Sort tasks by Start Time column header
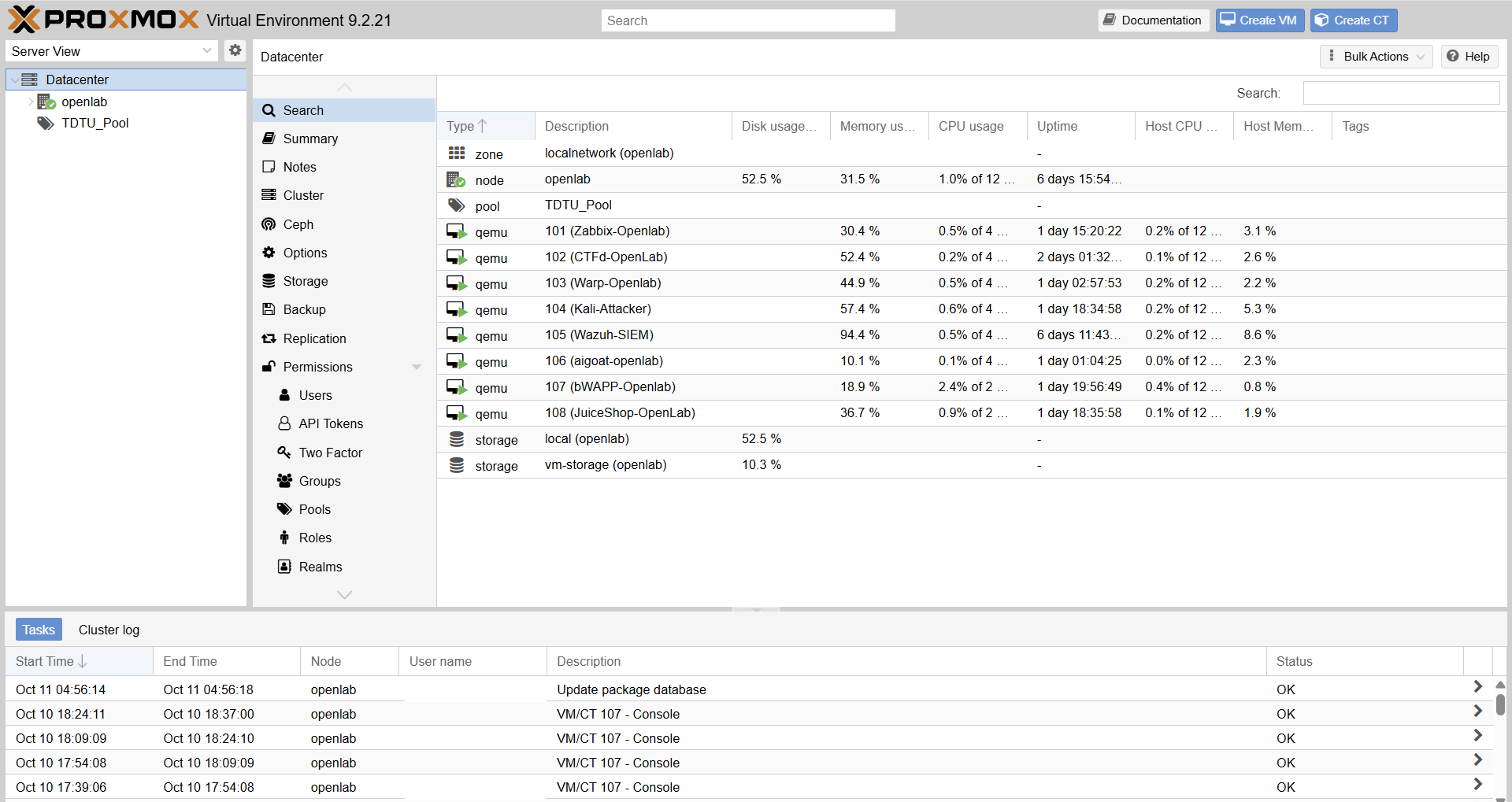The height and width of the screenshot is (802, 1512). tap(79, 661)
